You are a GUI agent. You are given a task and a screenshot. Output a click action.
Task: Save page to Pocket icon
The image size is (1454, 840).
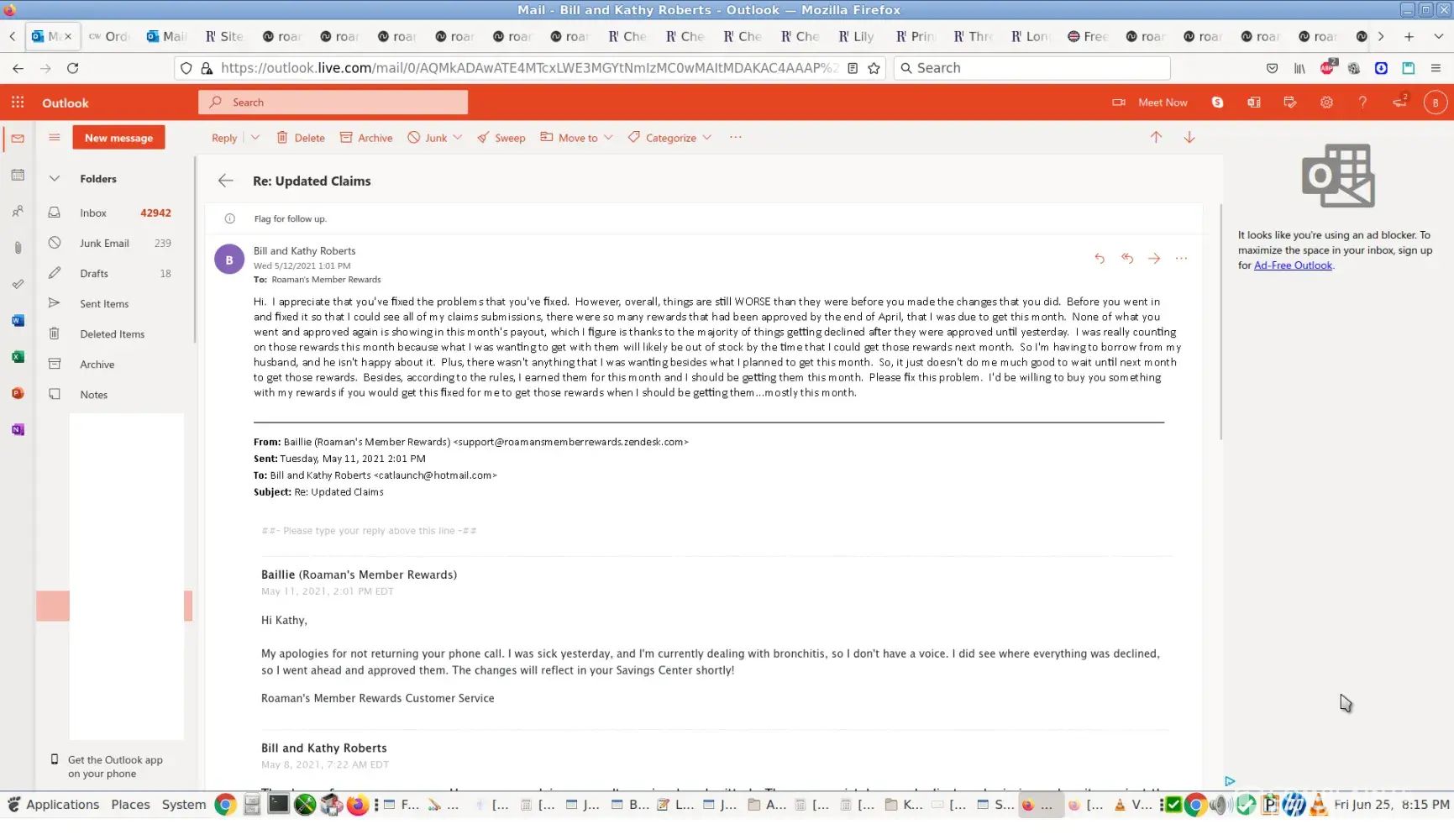1273,68
